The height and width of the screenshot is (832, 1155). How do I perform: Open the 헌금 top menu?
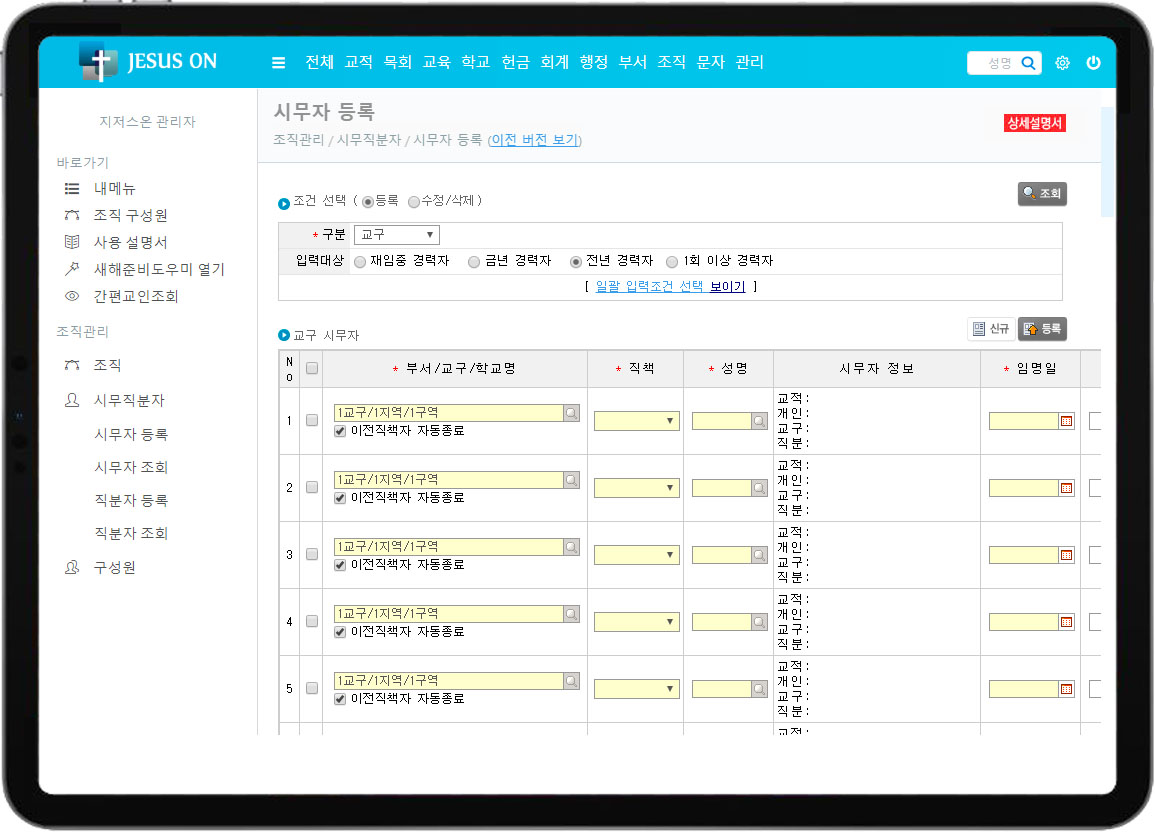[x=515, y=62]
